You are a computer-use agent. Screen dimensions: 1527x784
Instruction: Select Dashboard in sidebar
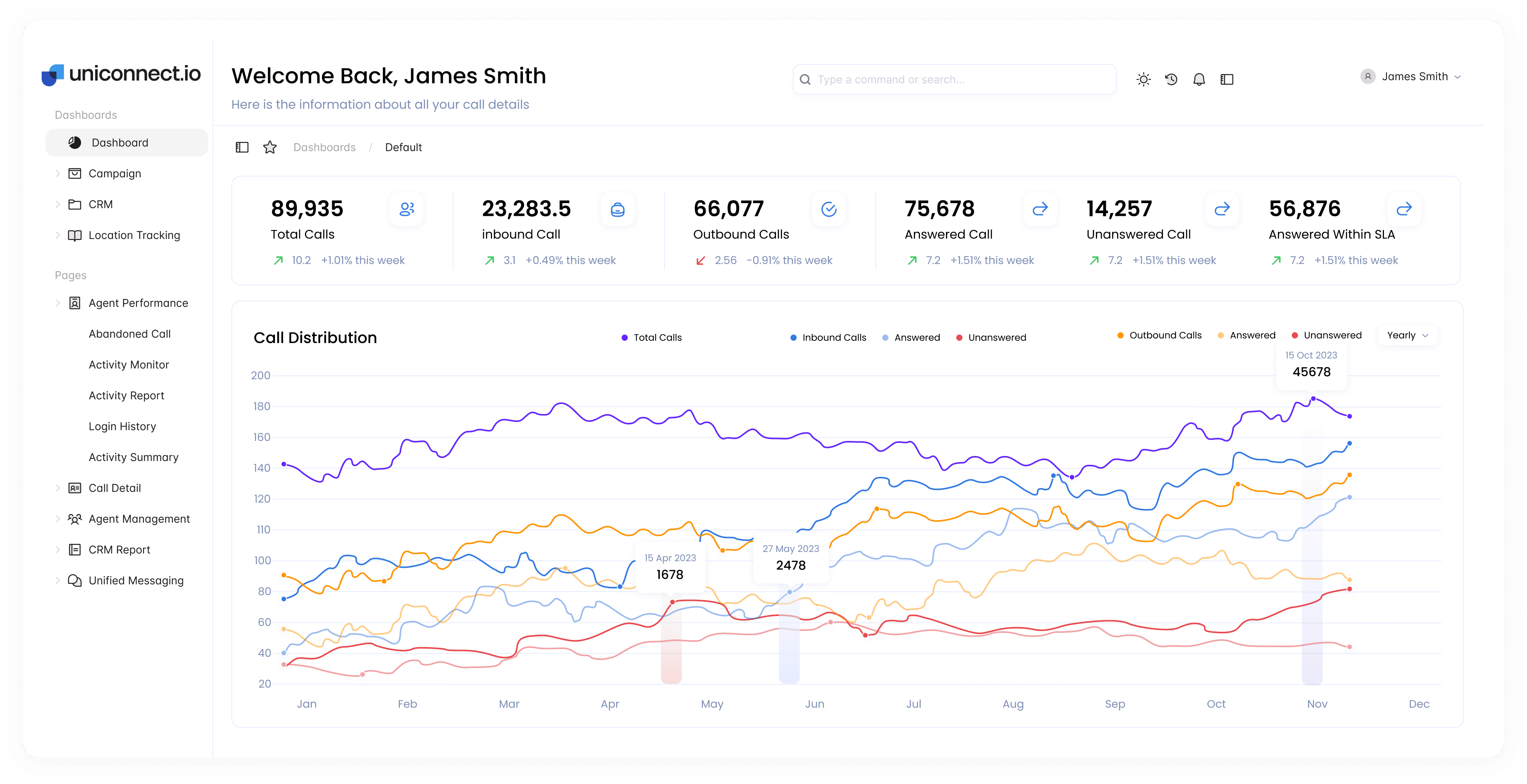point(127,143)
